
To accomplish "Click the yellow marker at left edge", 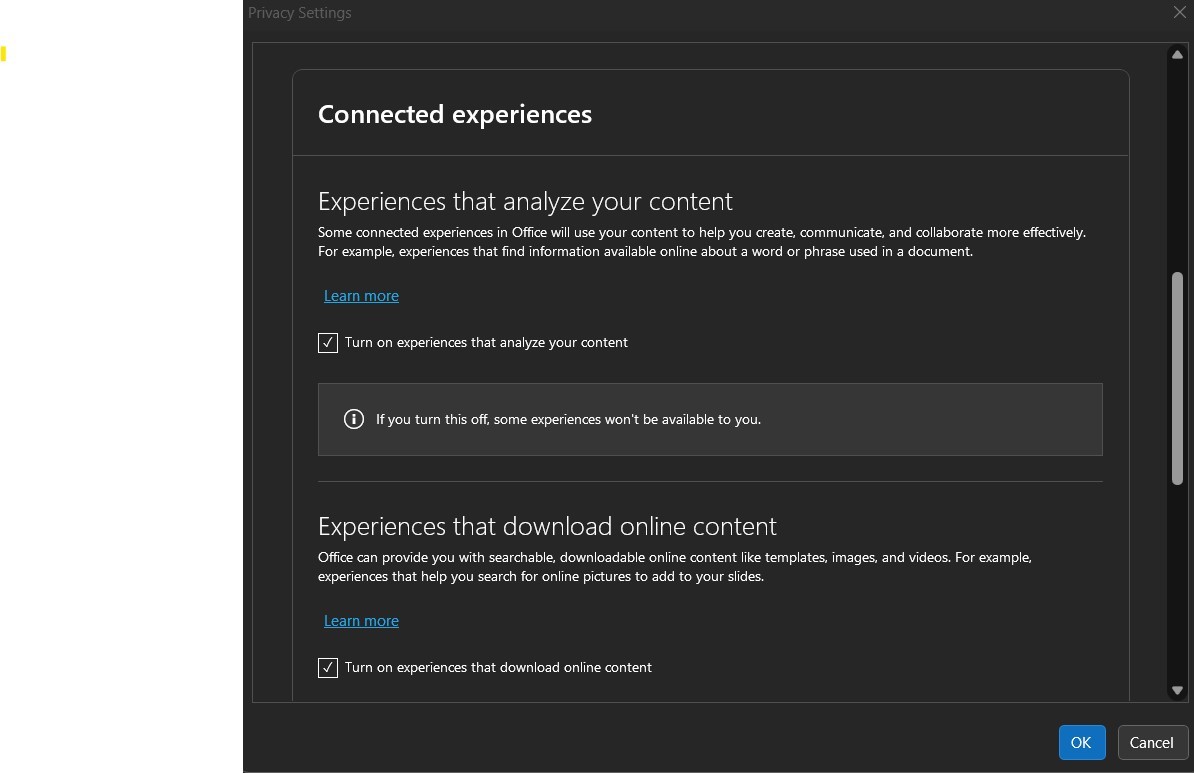I will 4,54.
